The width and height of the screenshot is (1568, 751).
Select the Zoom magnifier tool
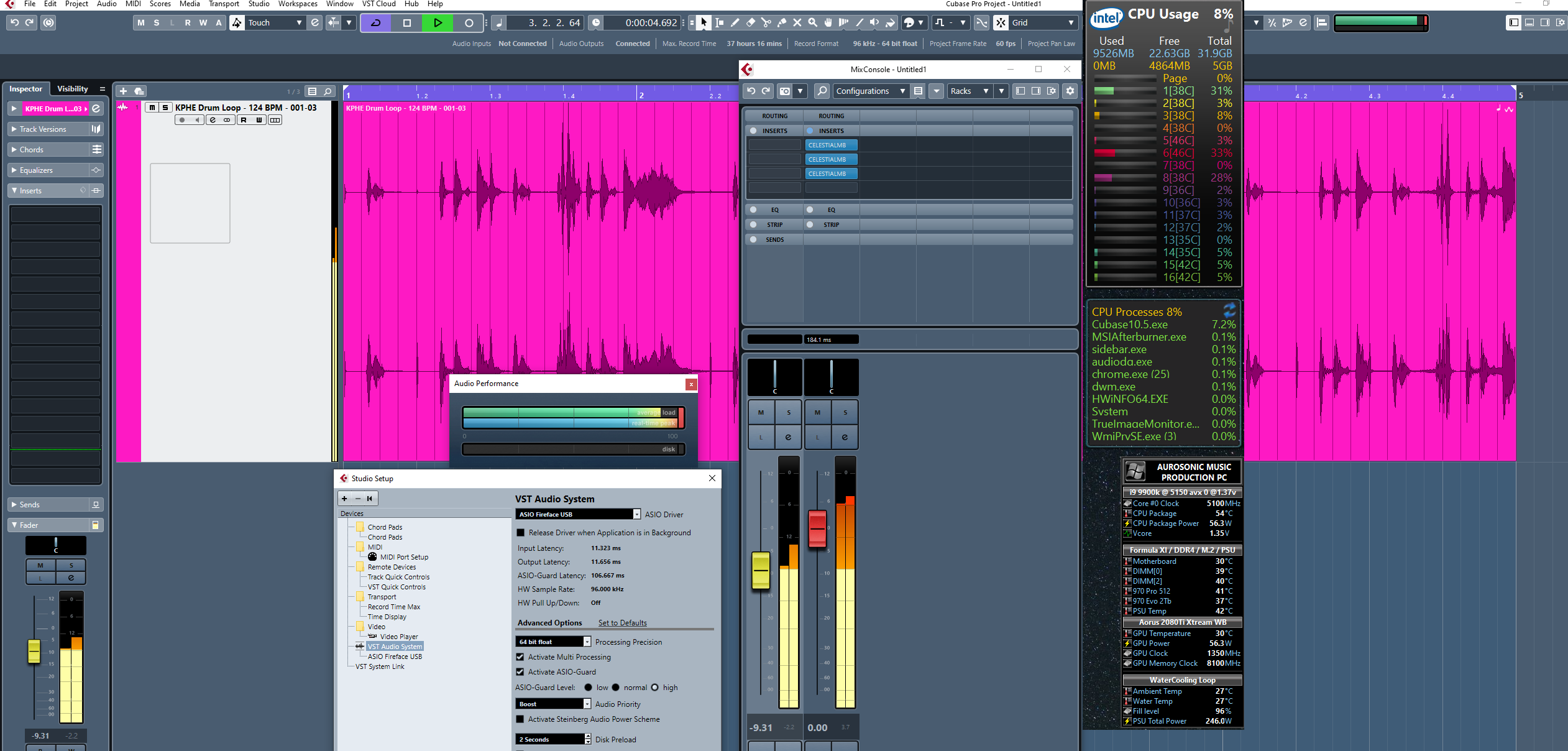tap(812, 23)
